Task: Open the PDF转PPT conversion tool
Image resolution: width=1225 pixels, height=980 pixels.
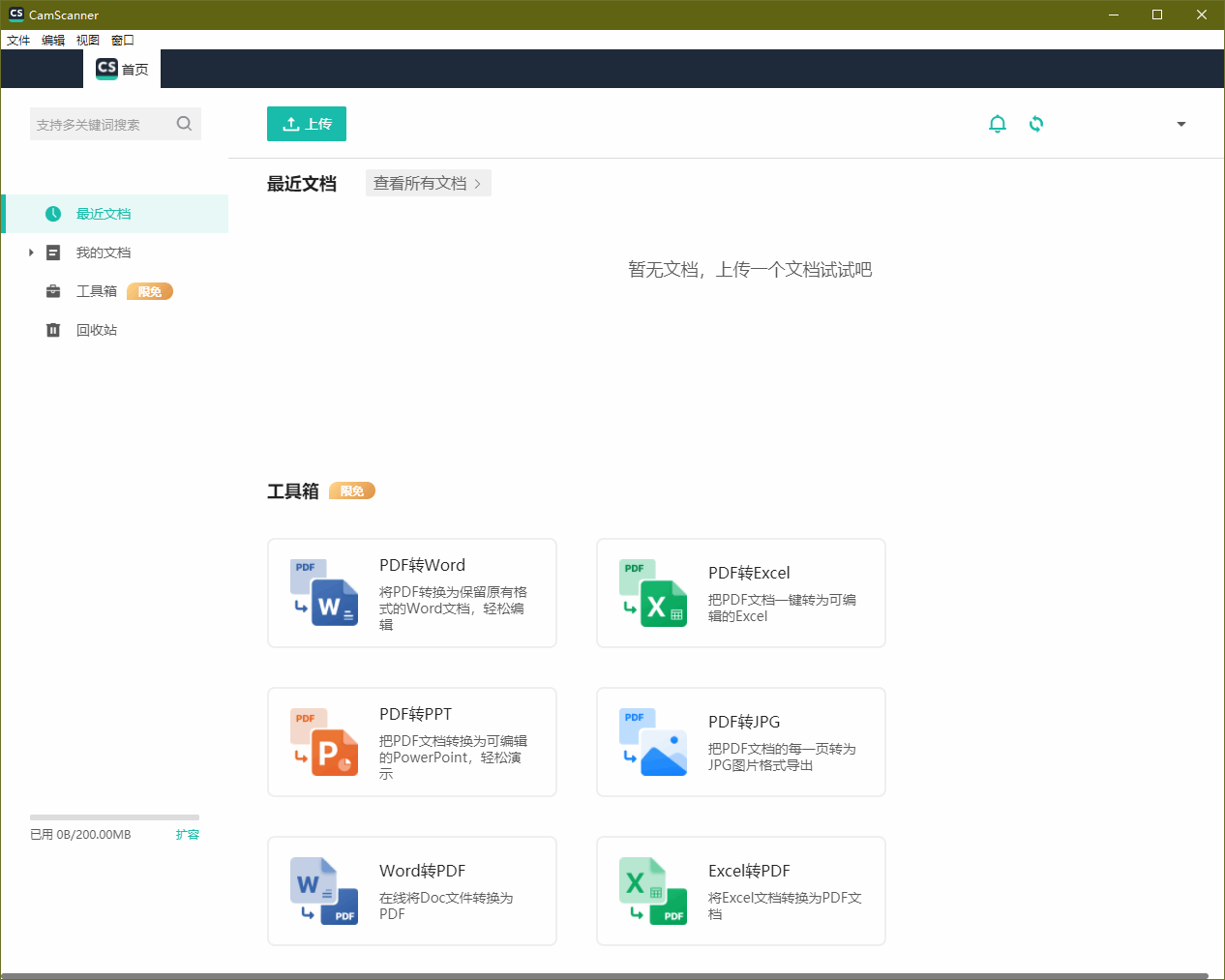Action: pyautogui.click(x=411, y=741)
